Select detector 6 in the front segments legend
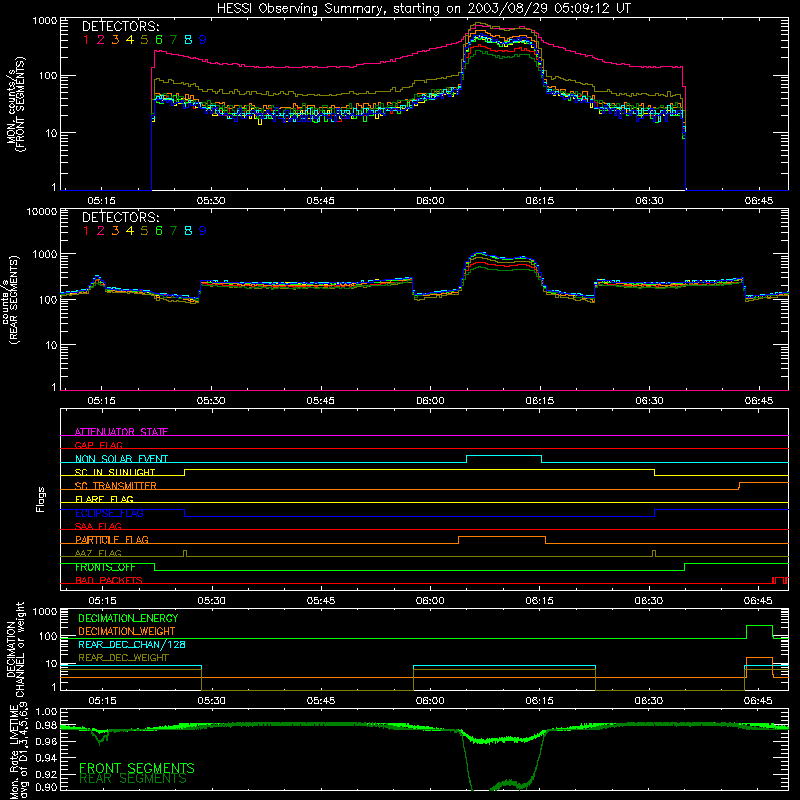This screenshot has width=800, height=800. (x=159, y=40)
